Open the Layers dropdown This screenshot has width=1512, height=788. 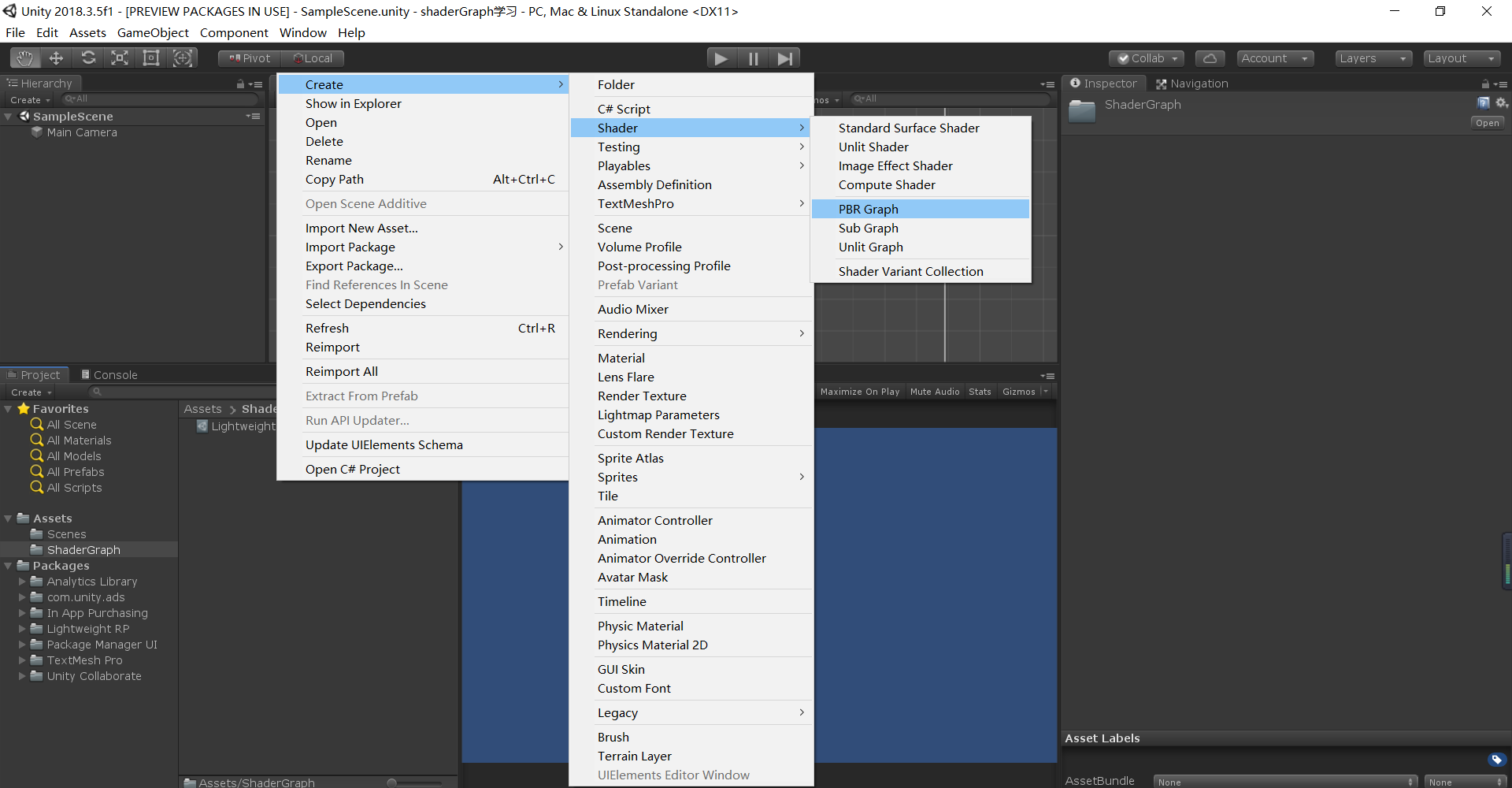(1373, 58)
